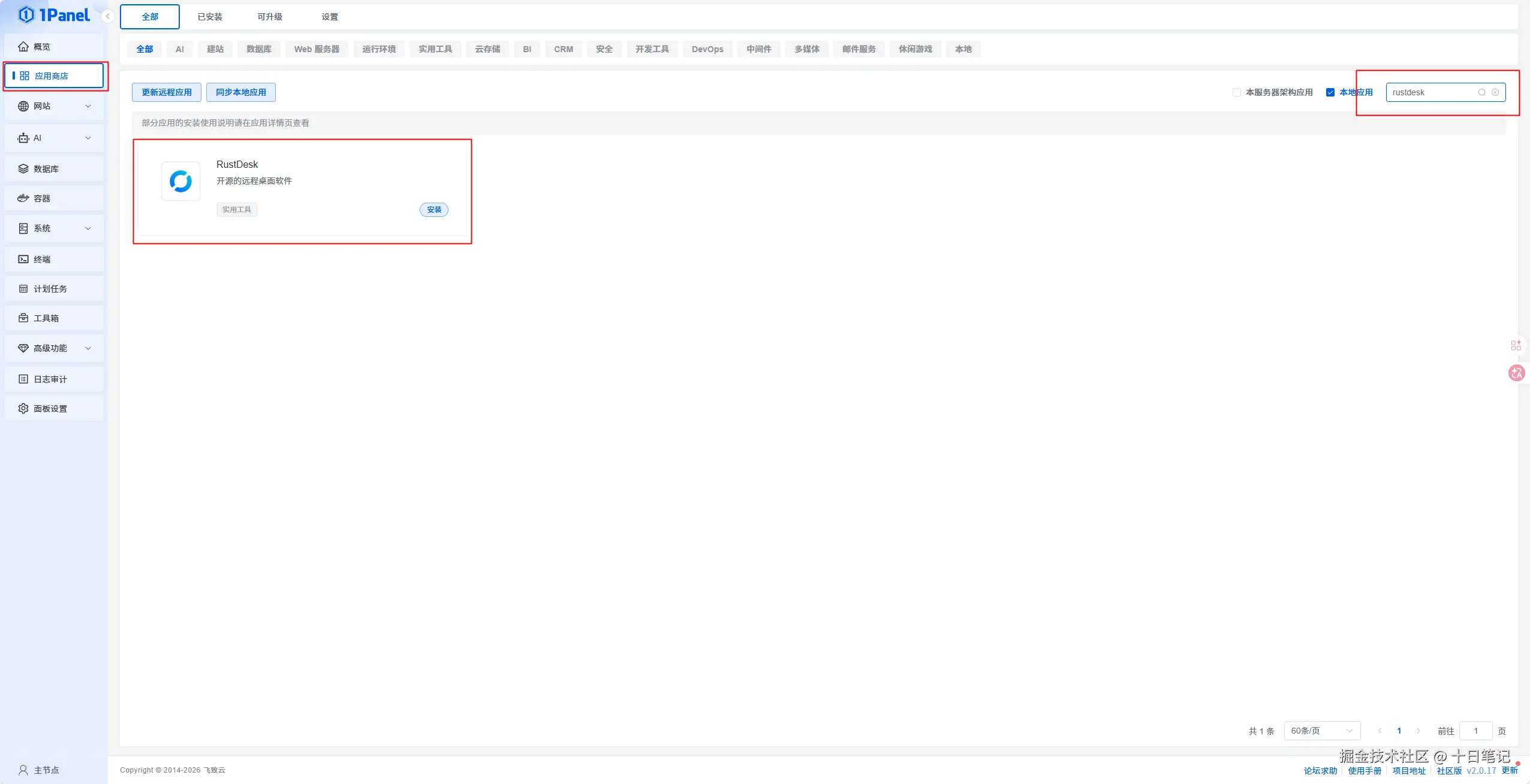Click the 同步本地应用 button
1530x784 pixels.
tap(241, 92)
